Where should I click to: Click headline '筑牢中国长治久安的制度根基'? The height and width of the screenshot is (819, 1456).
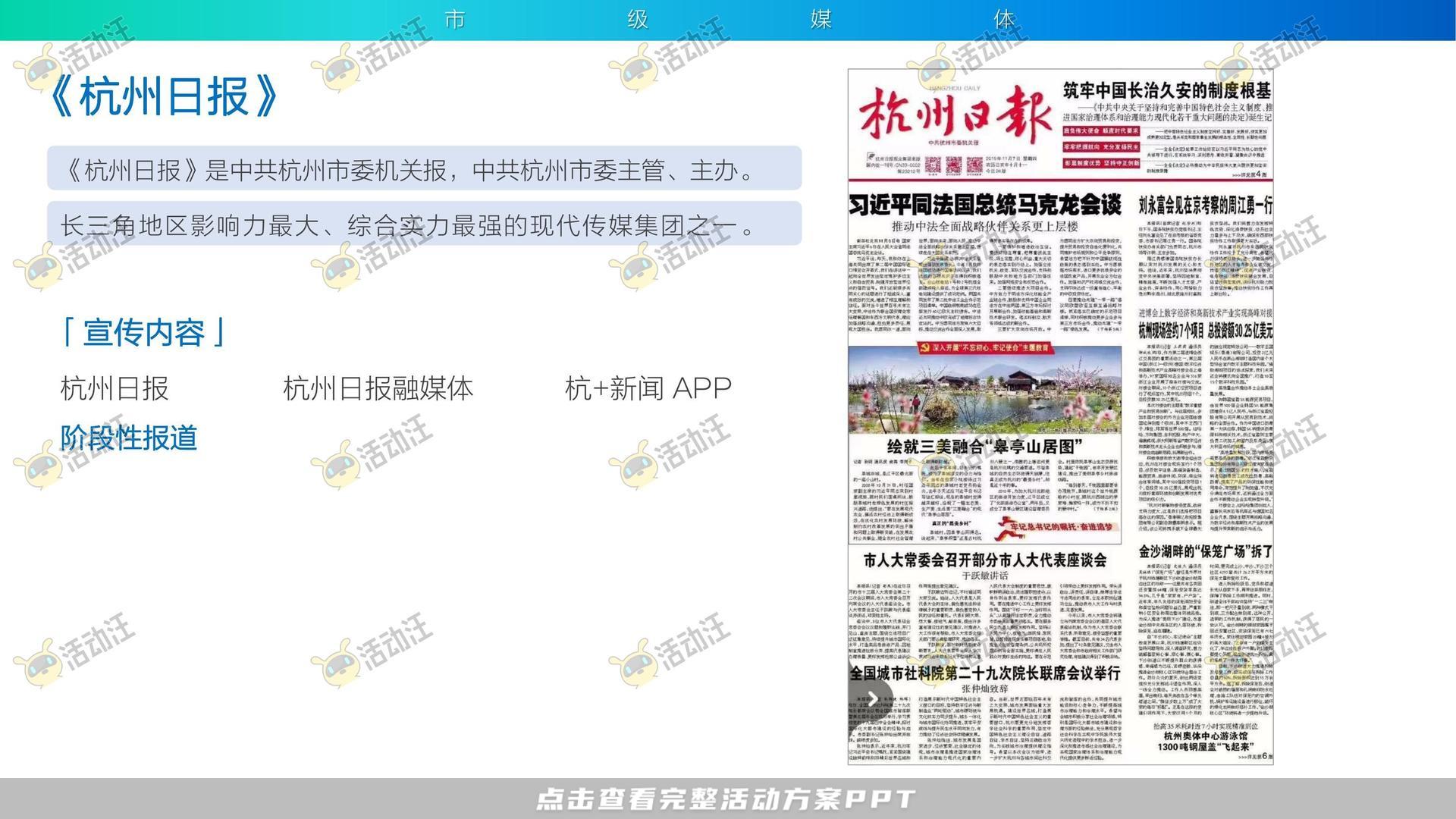coord(1166,90)
